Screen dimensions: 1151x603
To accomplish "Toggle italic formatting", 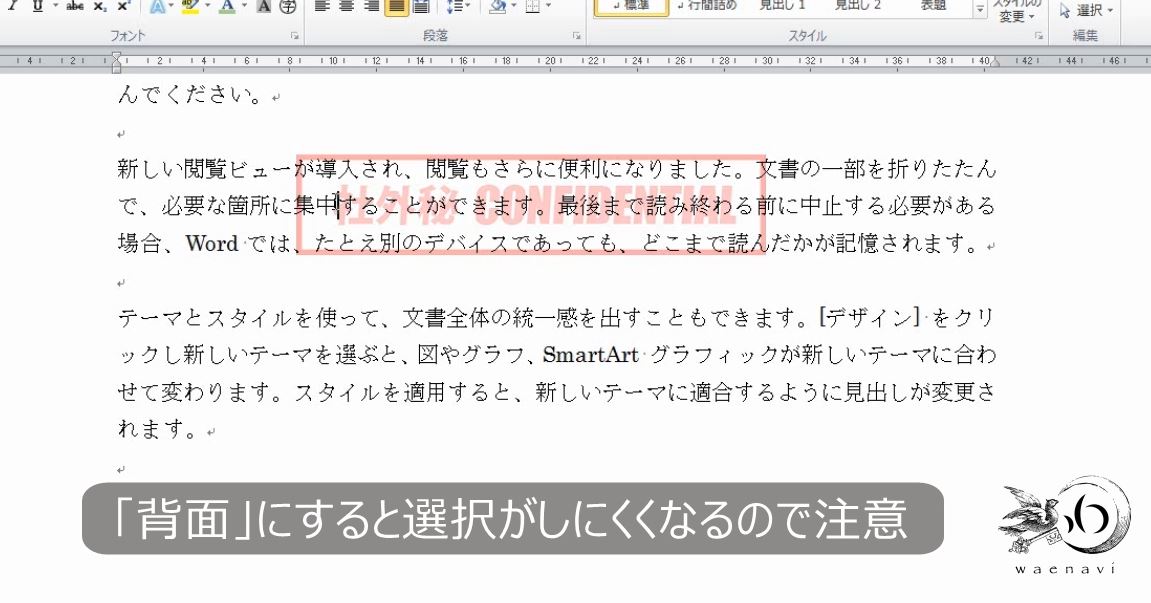I will point(12,6).
